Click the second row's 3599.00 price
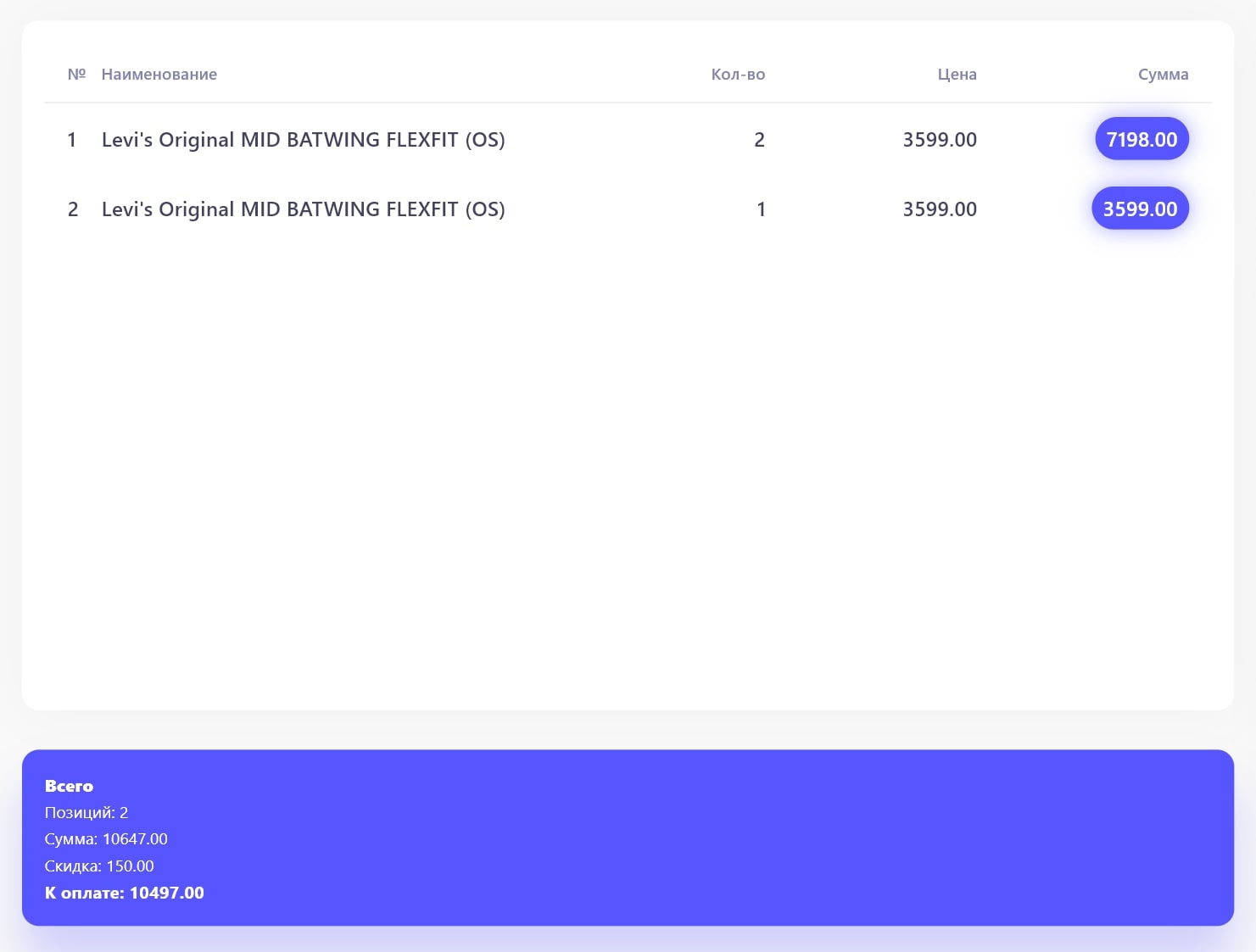Viewport: 1256px width, 952px height. coord(939,209)
